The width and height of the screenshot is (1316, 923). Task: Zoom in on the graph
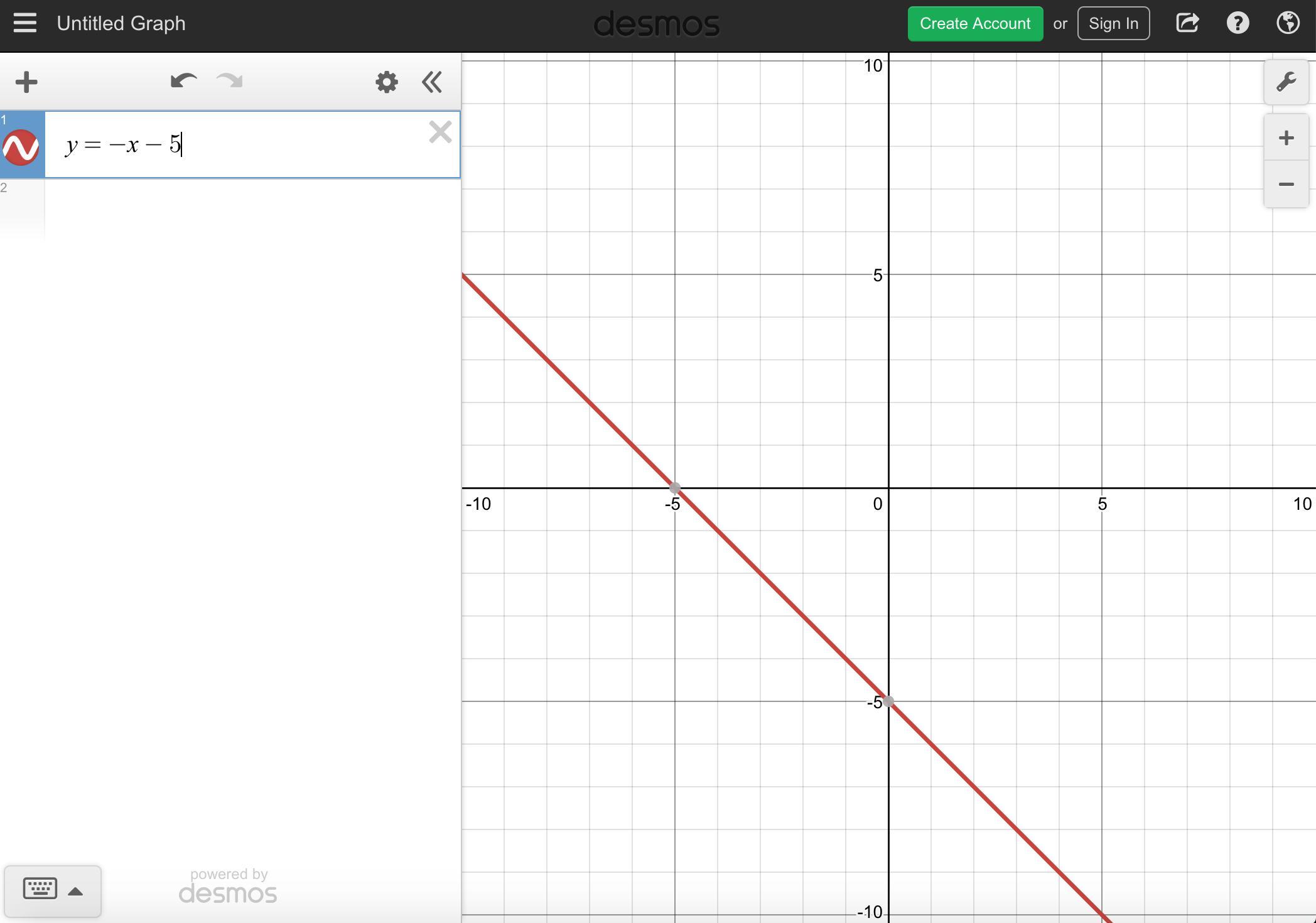pyautogui.click(x=1286, y=138)
